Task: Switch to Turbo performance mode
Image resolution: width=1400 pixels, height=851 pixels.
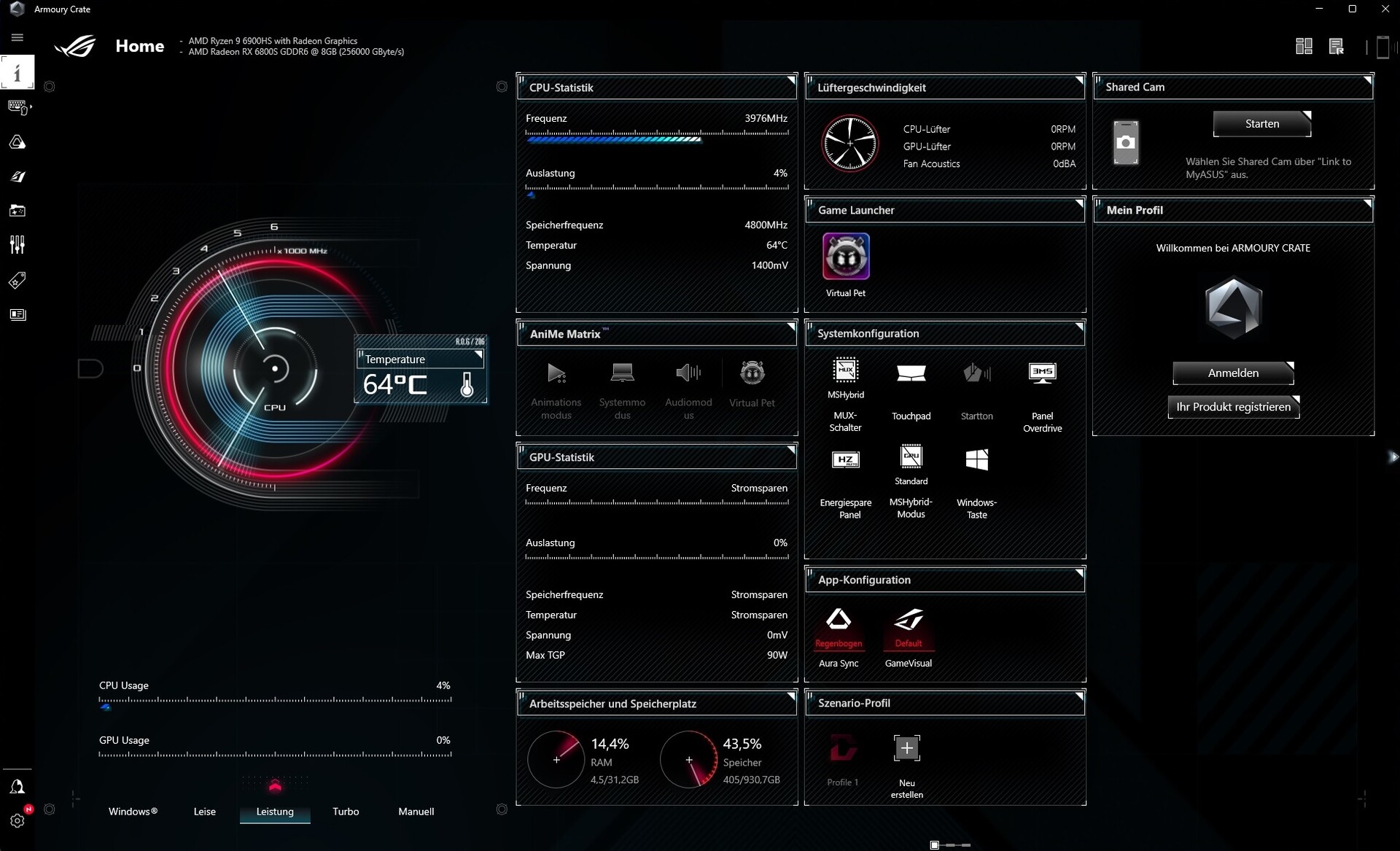Action: pos(346,811)
